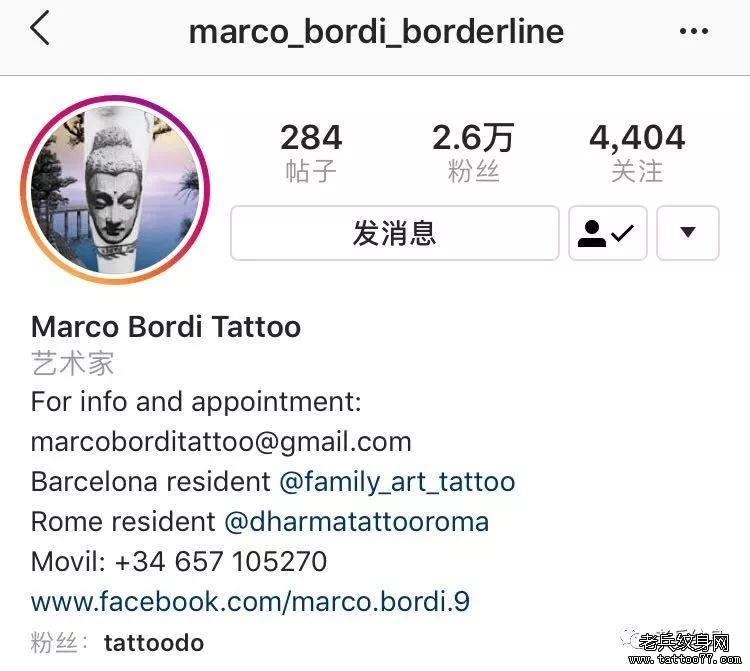750x671 pixels.
Task: Send a message with 发消息 button
Action: coord(395,233)
